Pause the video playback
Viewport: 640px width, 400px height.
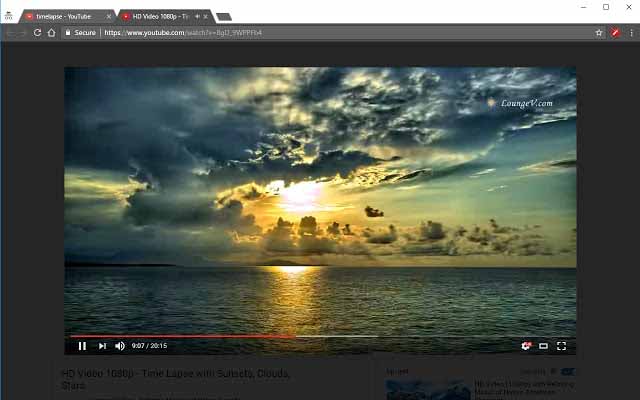click(82, 346)
